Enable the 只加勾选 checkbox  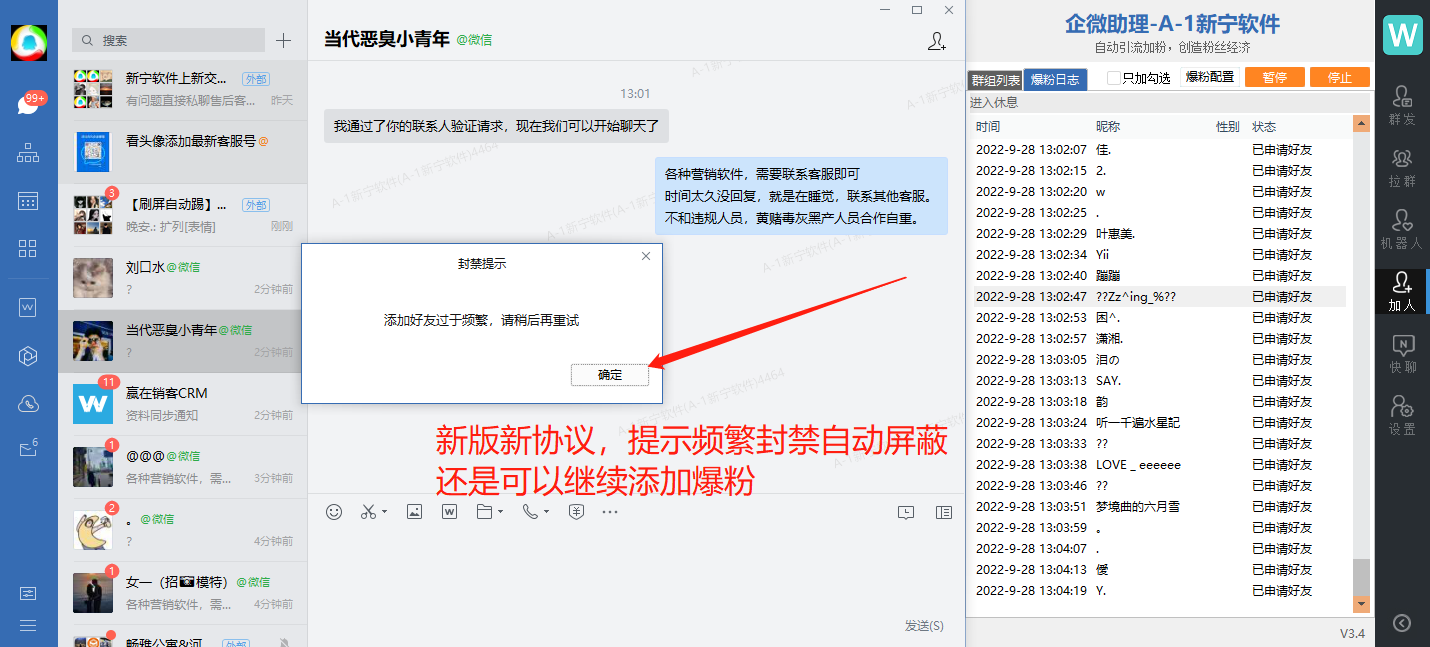click(x=1114, y=78)
